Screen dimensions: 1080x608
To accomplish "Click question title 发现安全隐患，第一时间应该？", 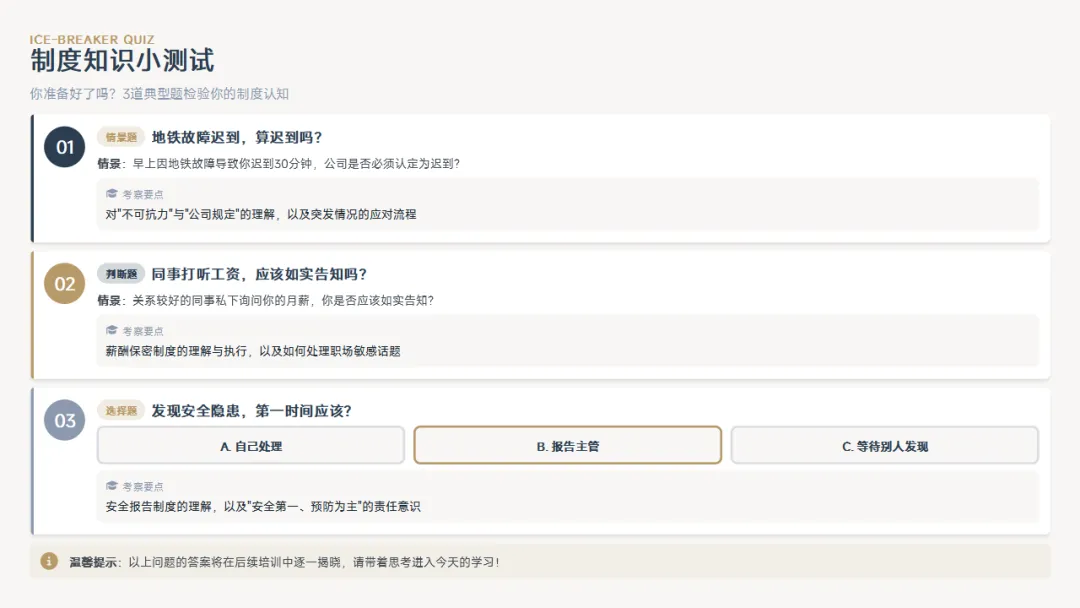I will coord(251,411).
